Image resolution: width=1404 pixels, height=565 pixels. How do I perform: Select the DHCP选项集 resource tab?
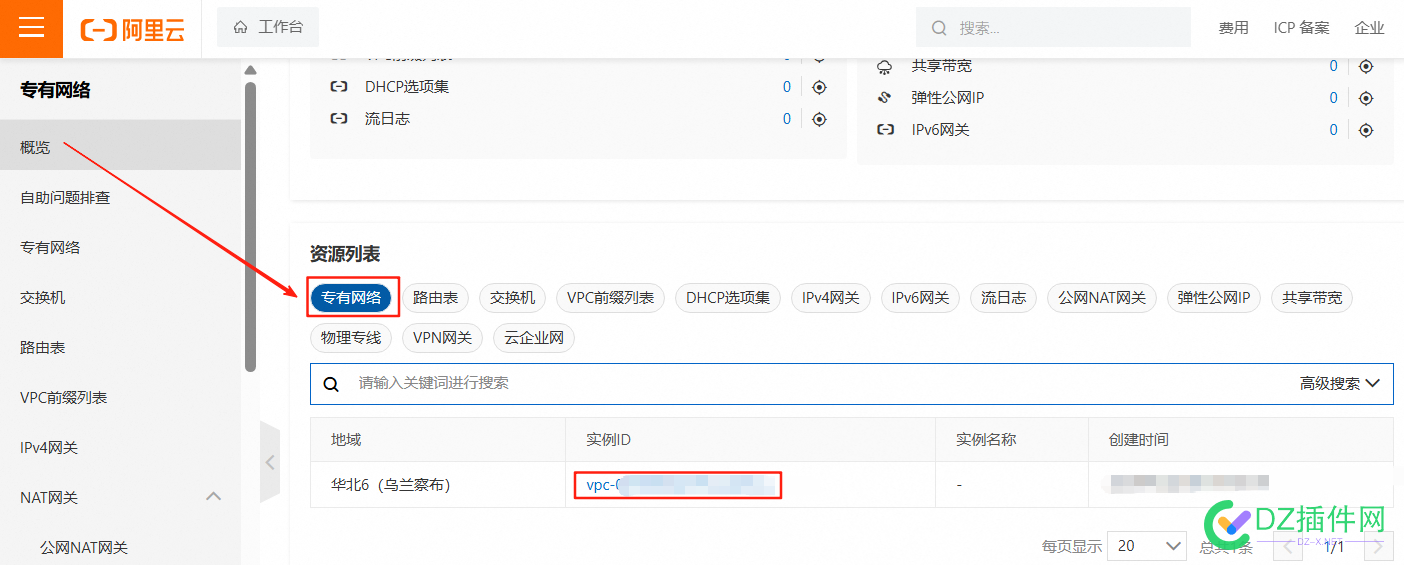728,298
